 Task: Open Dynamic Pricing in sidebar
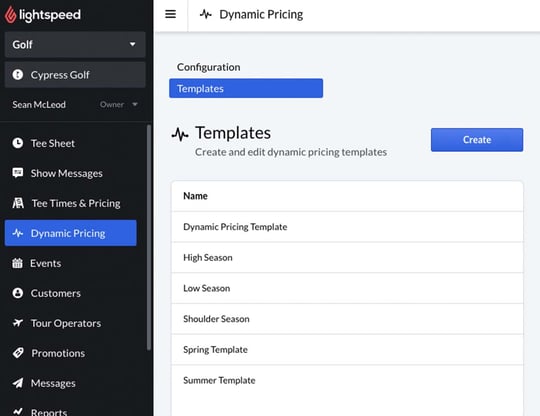coord(71,233)
